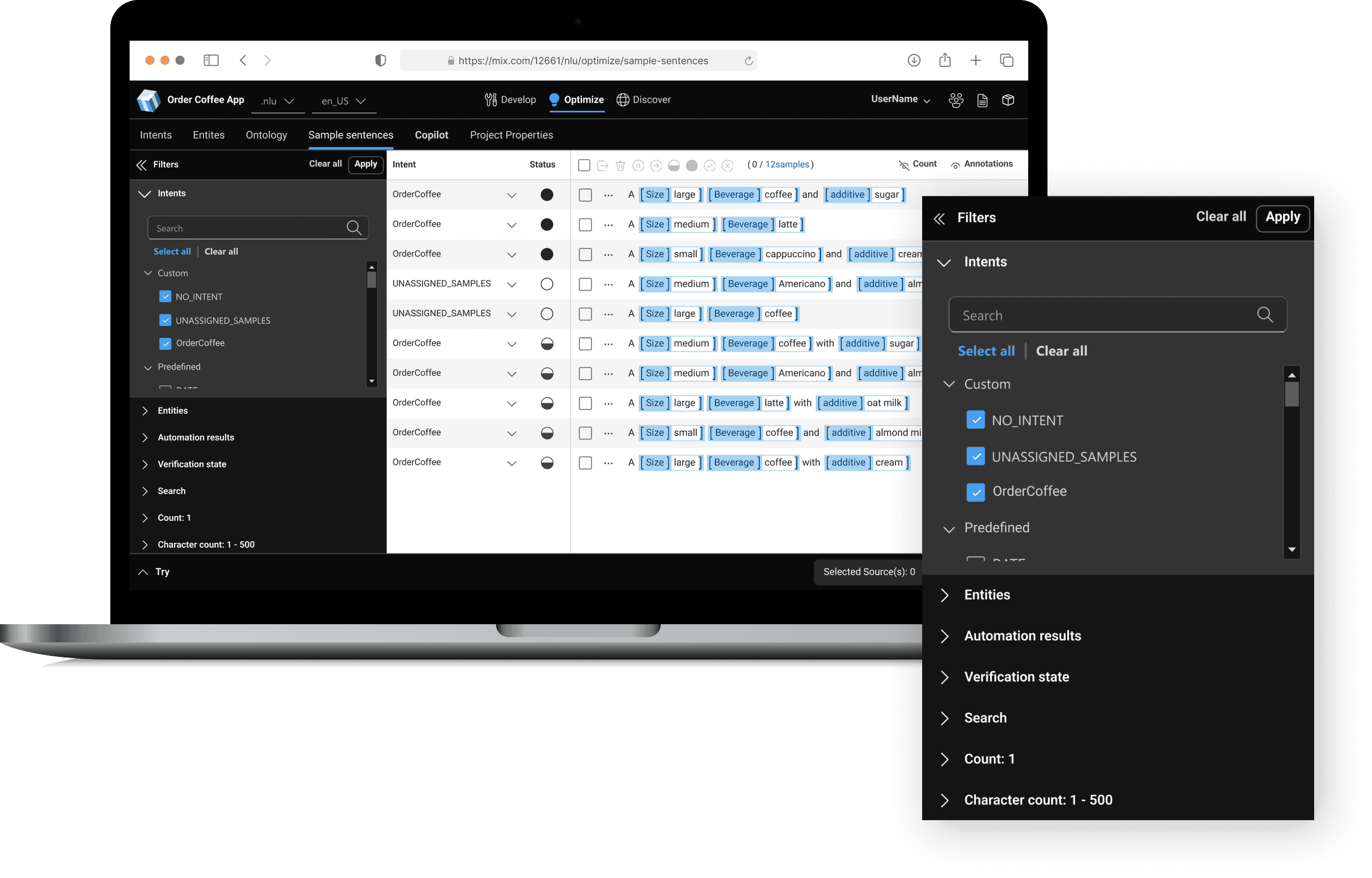The width and height of the screenshot is (1372, 878).
Task: Click browser download icon
Action: tap(914, 60)
